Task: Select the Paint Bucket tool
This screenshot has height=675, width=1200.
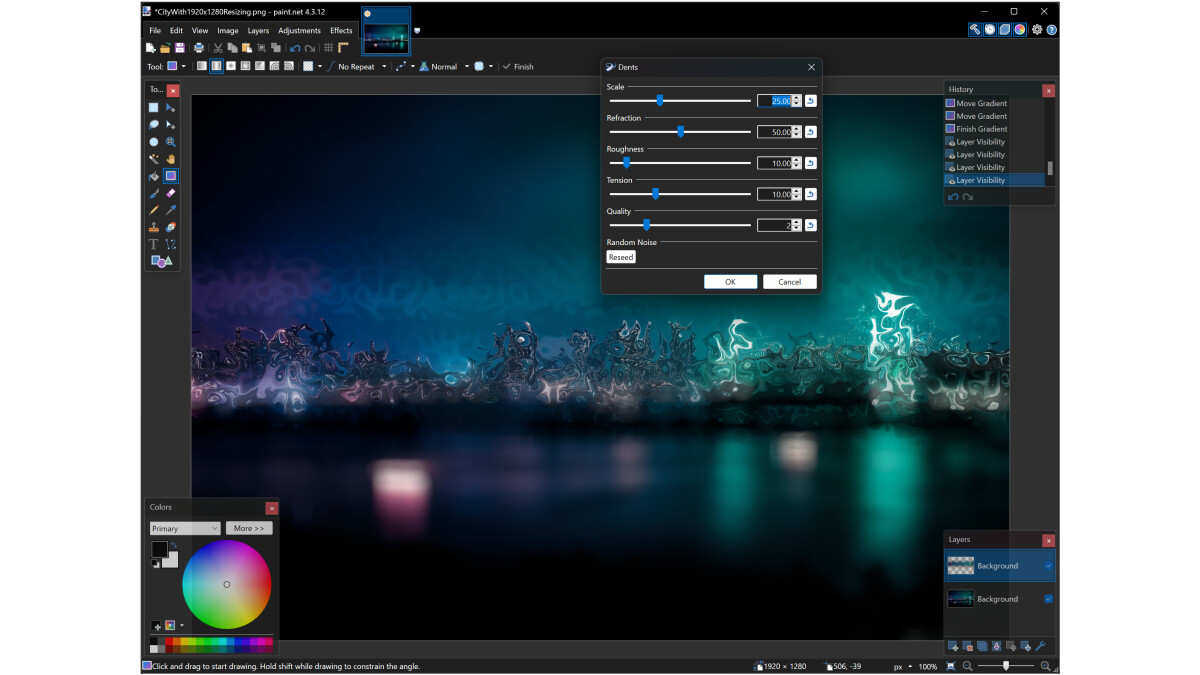Action: (x=153, y=175)
